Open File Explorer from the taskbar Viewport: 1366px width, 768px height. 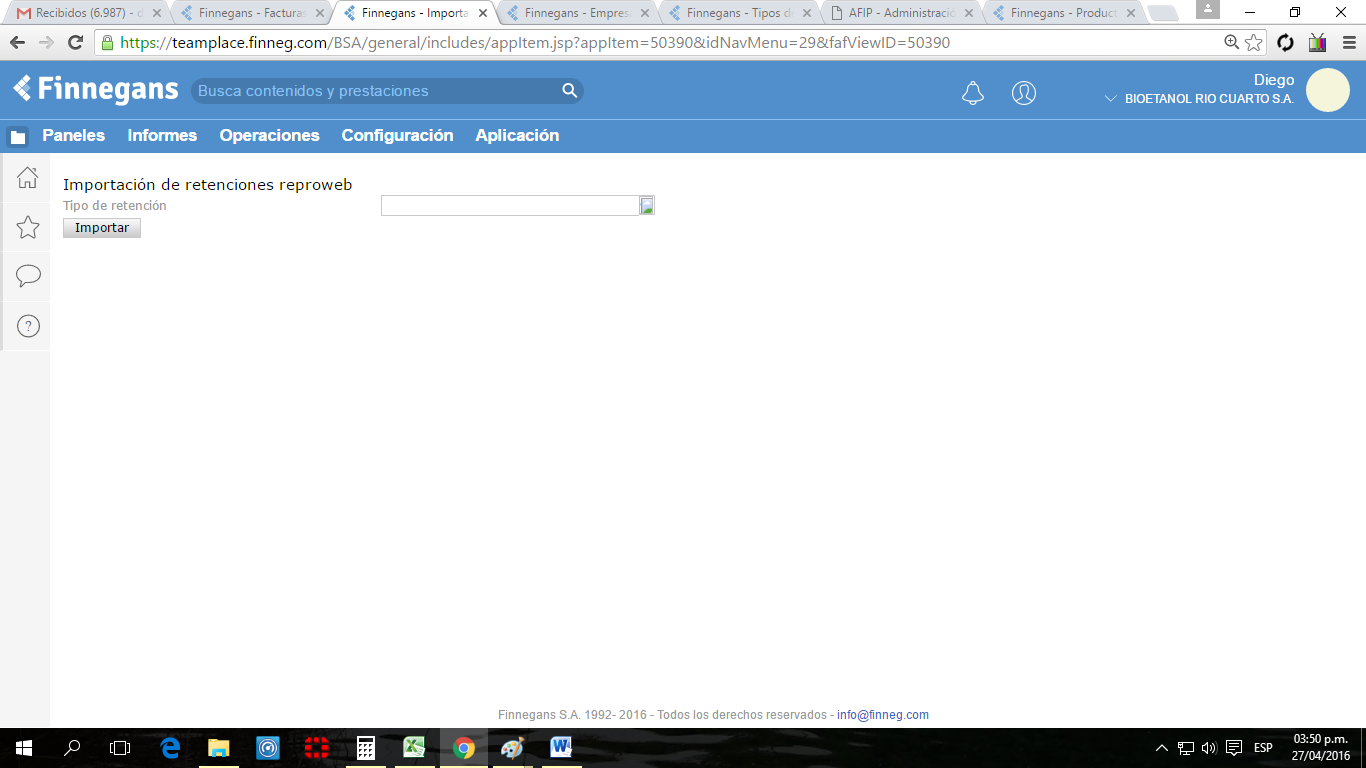tap(219, 748)
